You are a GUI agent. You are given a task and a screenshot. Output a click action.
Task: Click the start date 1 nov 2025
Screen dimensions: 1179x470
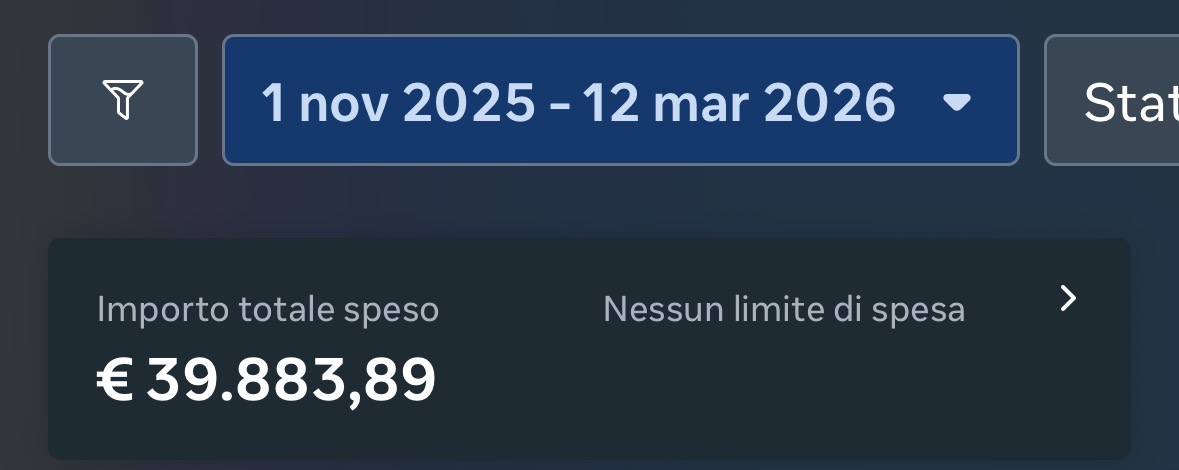pyautogui.click(x=398, y=102)
